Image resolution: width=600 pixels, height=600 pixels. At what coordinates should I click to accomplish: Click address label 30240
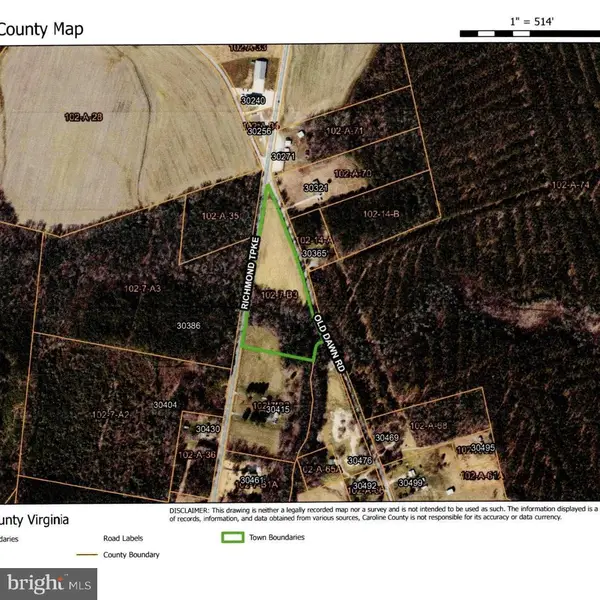[254, 101]
